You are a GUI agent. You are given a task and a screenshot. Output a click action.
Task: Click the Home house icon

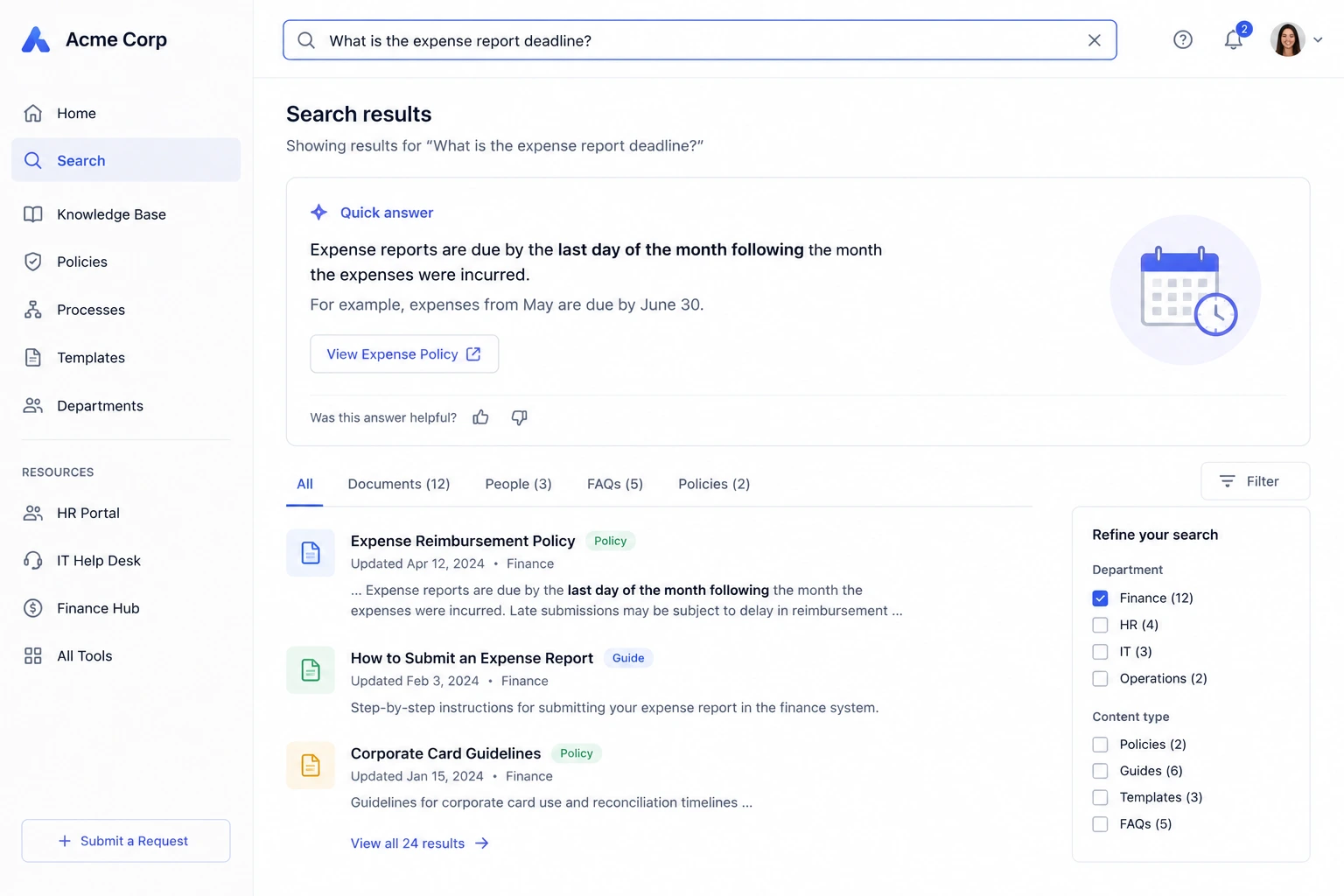33,113
